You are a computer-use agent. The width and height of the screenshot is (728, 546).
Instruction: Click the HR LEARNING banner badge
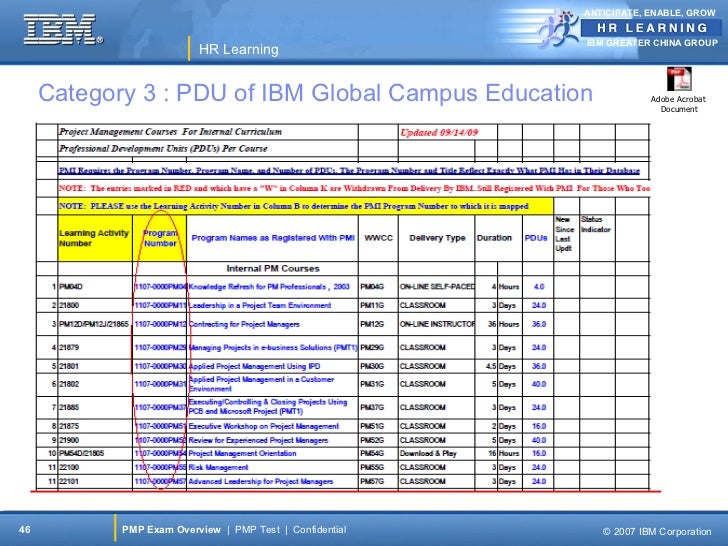pyautogui.click(x=652, y=28)
